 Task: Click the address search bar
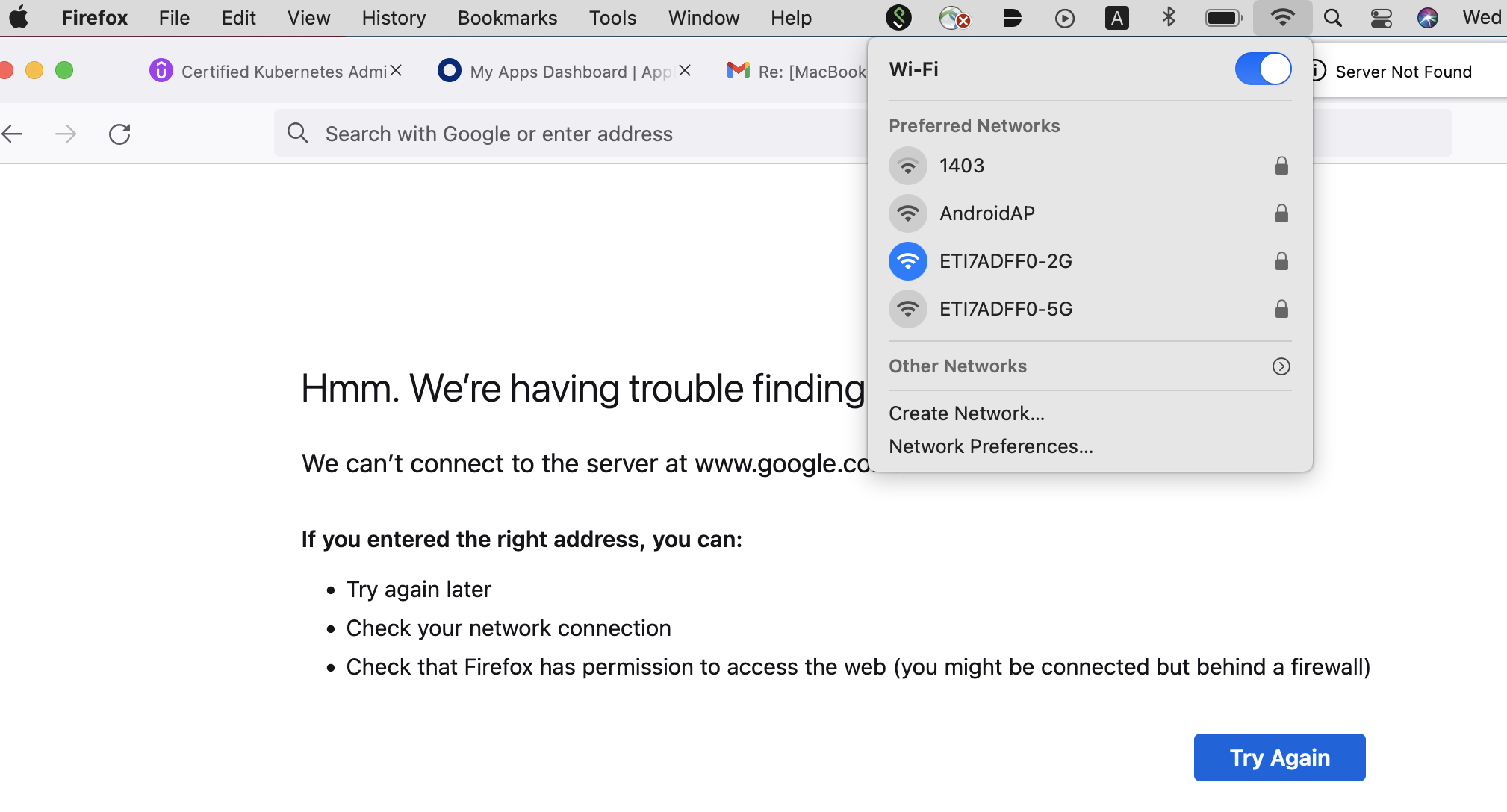point(568,134)
